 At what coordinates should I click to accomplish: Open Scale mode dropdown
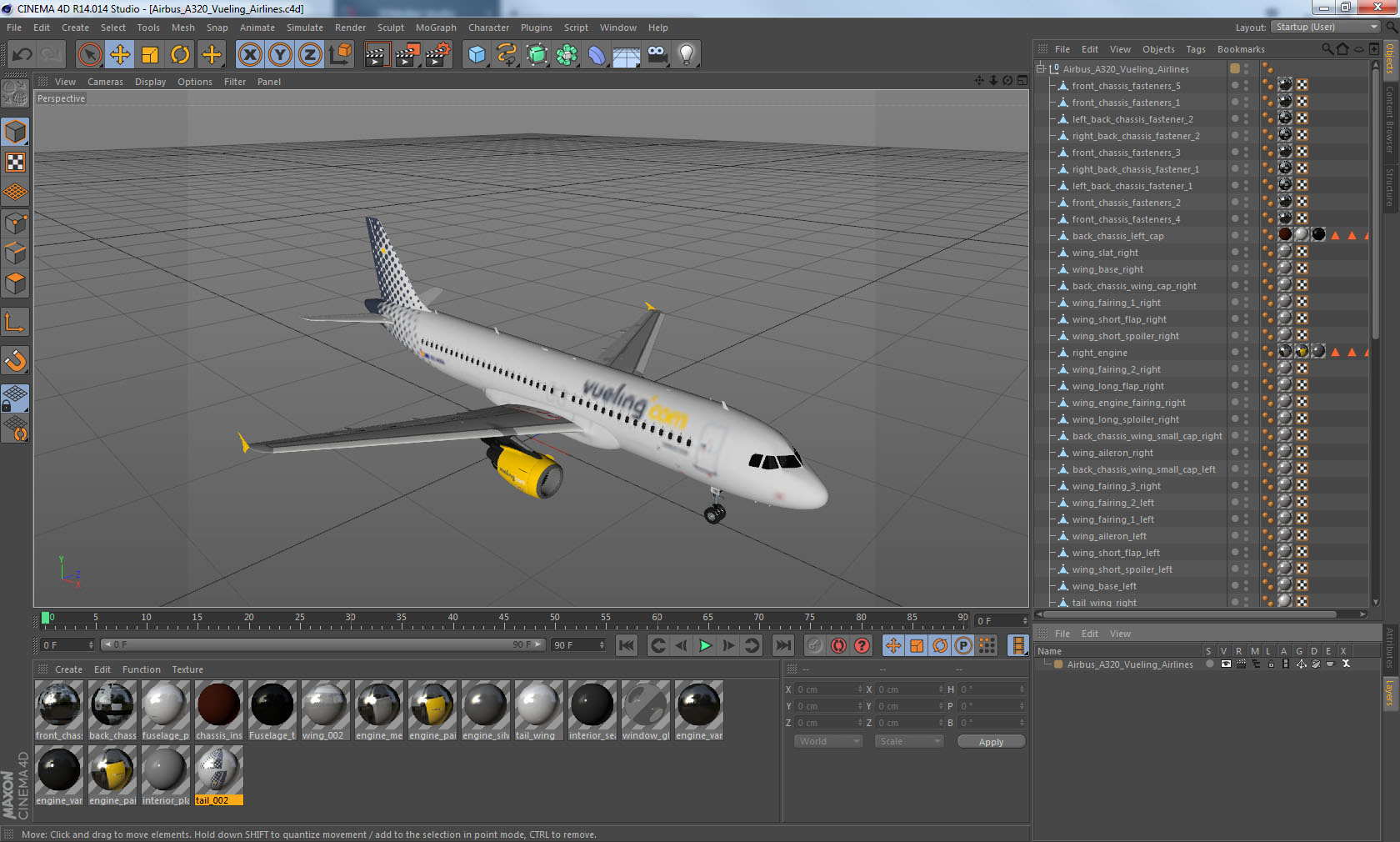pyautogui.click(x=908, y=741)
